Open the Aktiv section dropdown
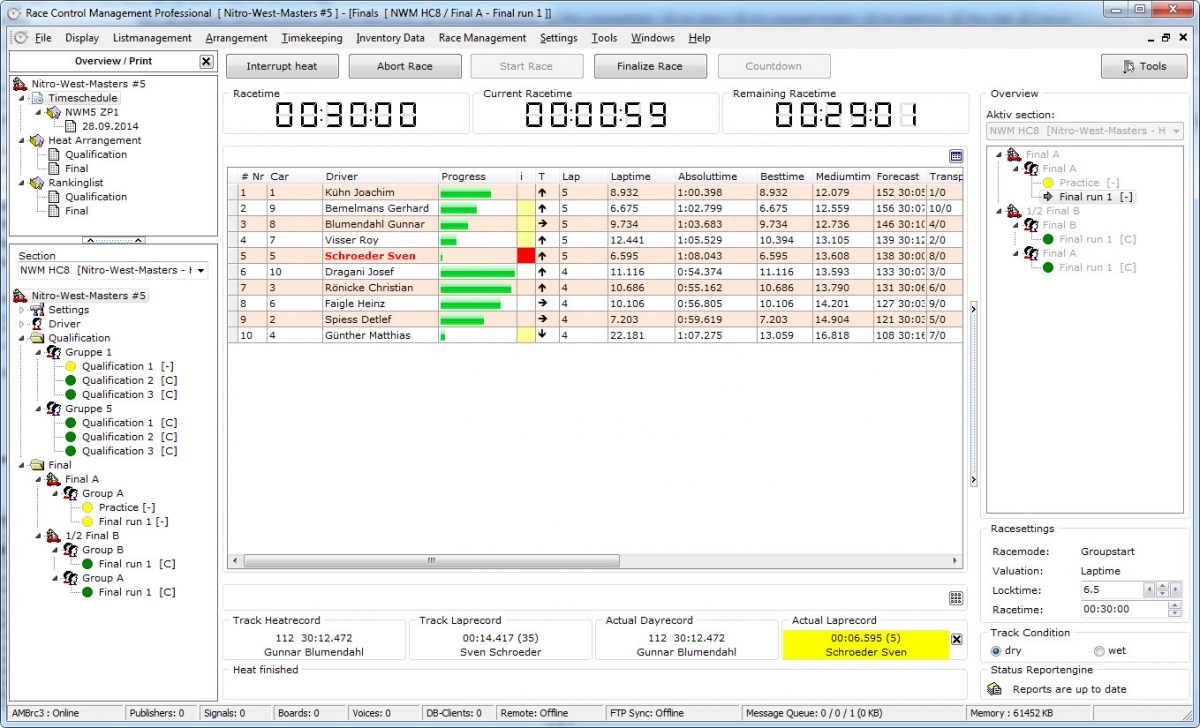 click(x=1176, y=131)
